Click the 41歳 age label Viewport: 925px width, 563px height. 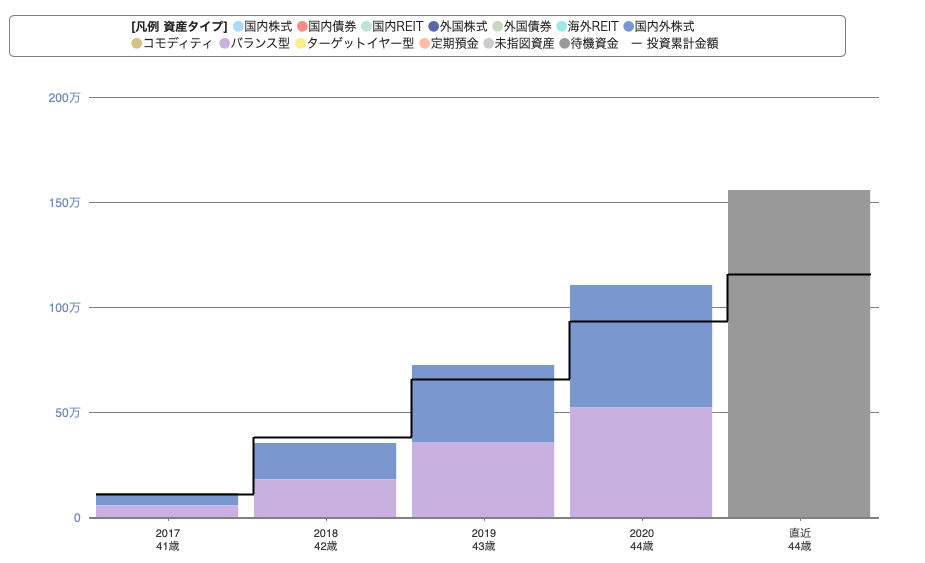pos(168,546)
